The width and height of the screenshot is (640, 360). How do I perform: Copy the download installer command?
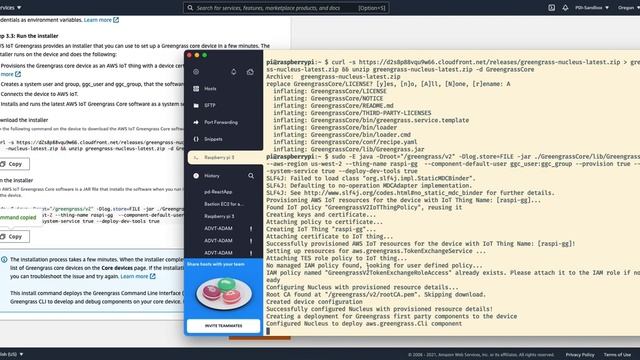click(14, 164)
